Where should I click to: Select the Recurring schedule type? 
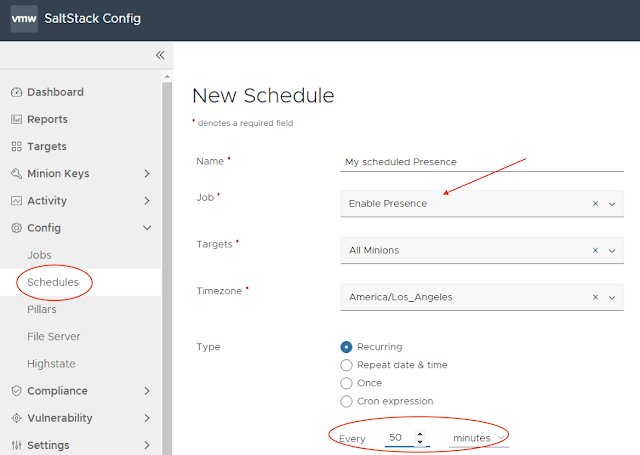click(x=347, y=347)
